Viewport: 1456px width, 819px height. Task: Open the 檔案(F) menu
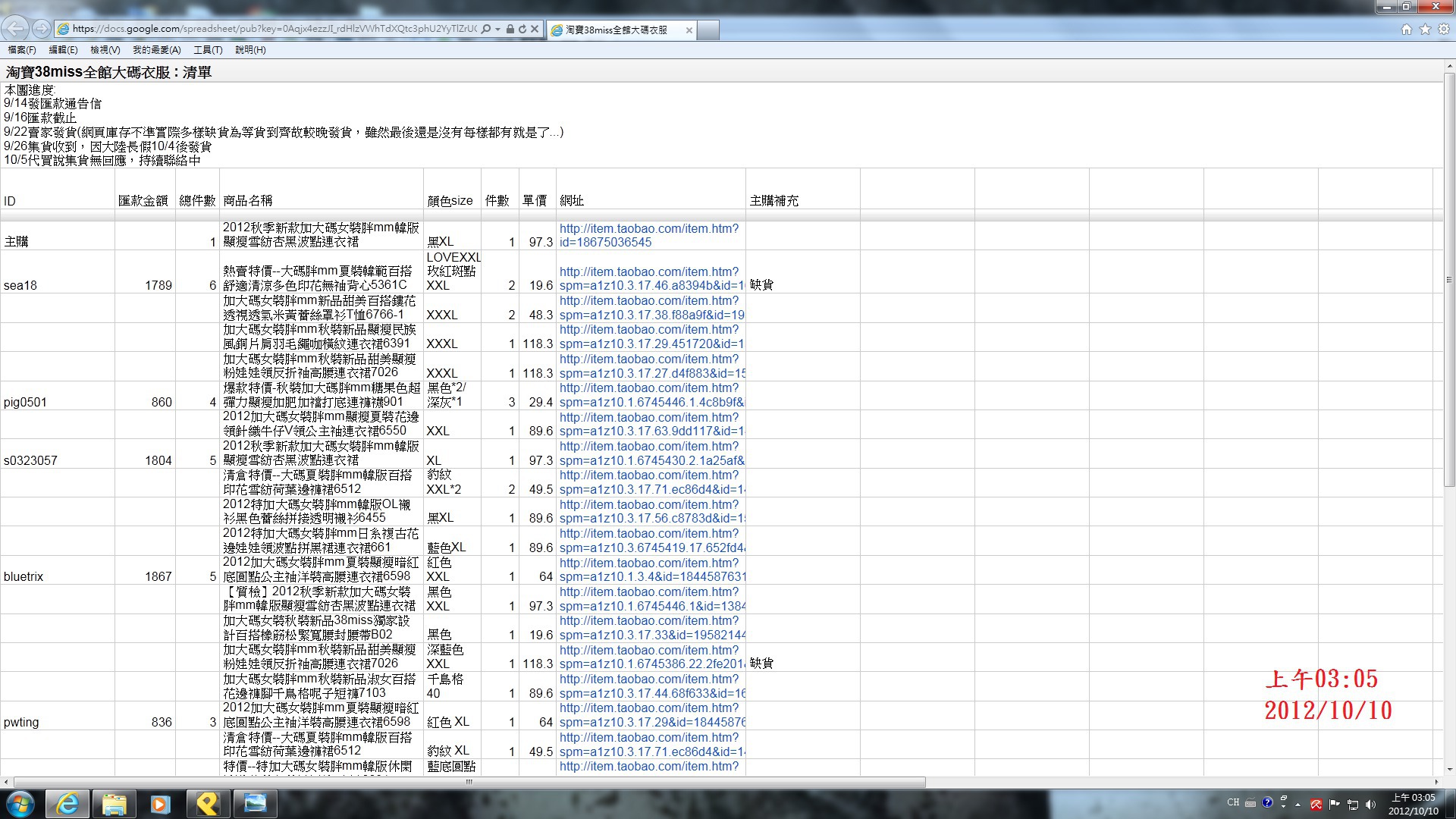pos(22,50)
